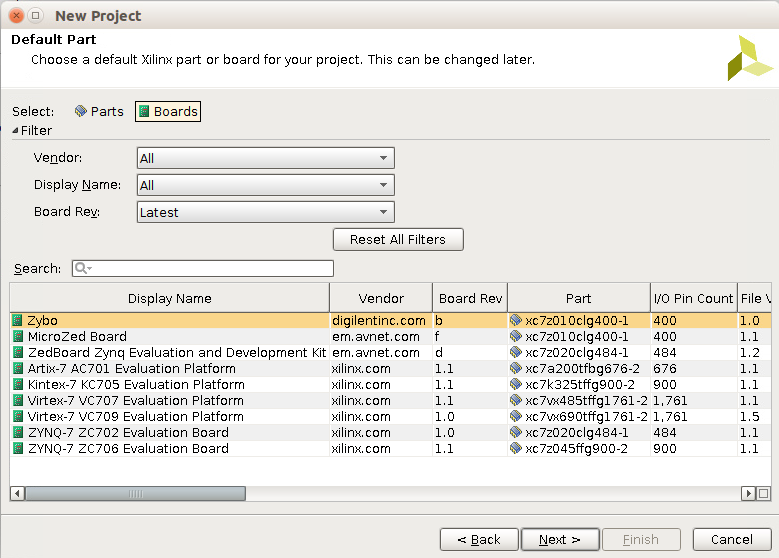779x558 pixels.
Task: Close the New Project window
Action: pos(16,15)
